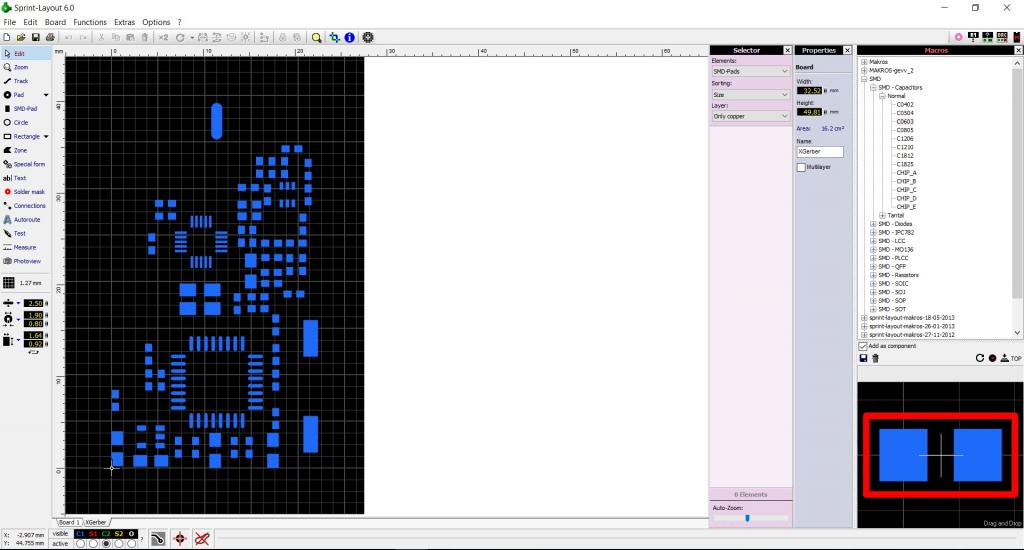Toggle the Multilayer checkbox
Image resolution: width=1024 pixels, height=550 pixels.
[801, 167]
